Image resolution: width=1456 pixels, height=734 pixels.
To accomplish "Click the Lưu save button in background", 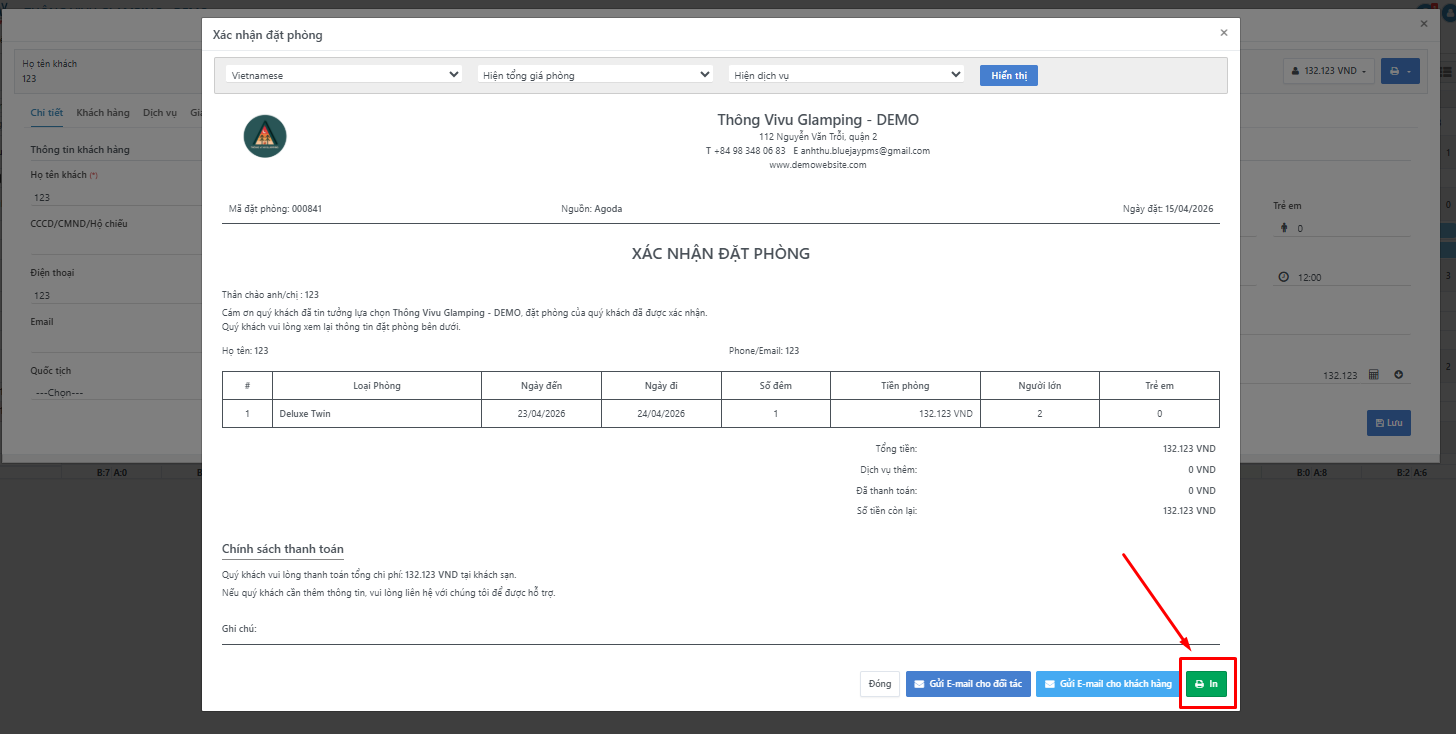I will click(1389, 423).
